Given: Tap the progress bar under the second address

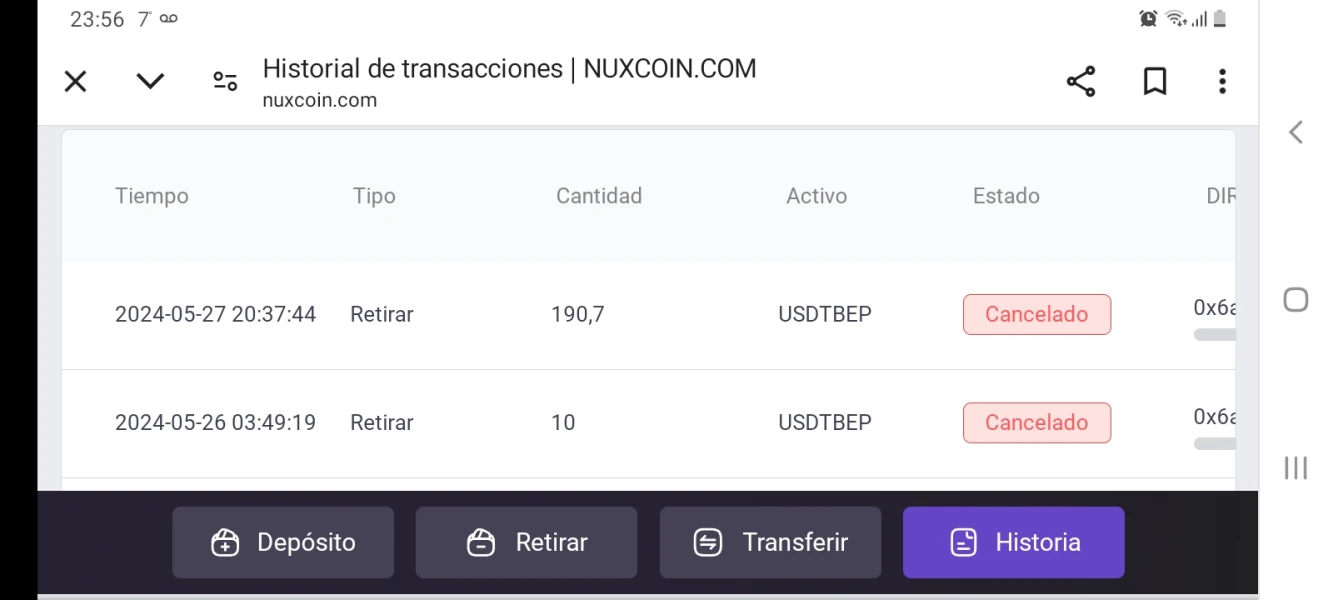Looking at the screenshot, I should coord(1213,443).
